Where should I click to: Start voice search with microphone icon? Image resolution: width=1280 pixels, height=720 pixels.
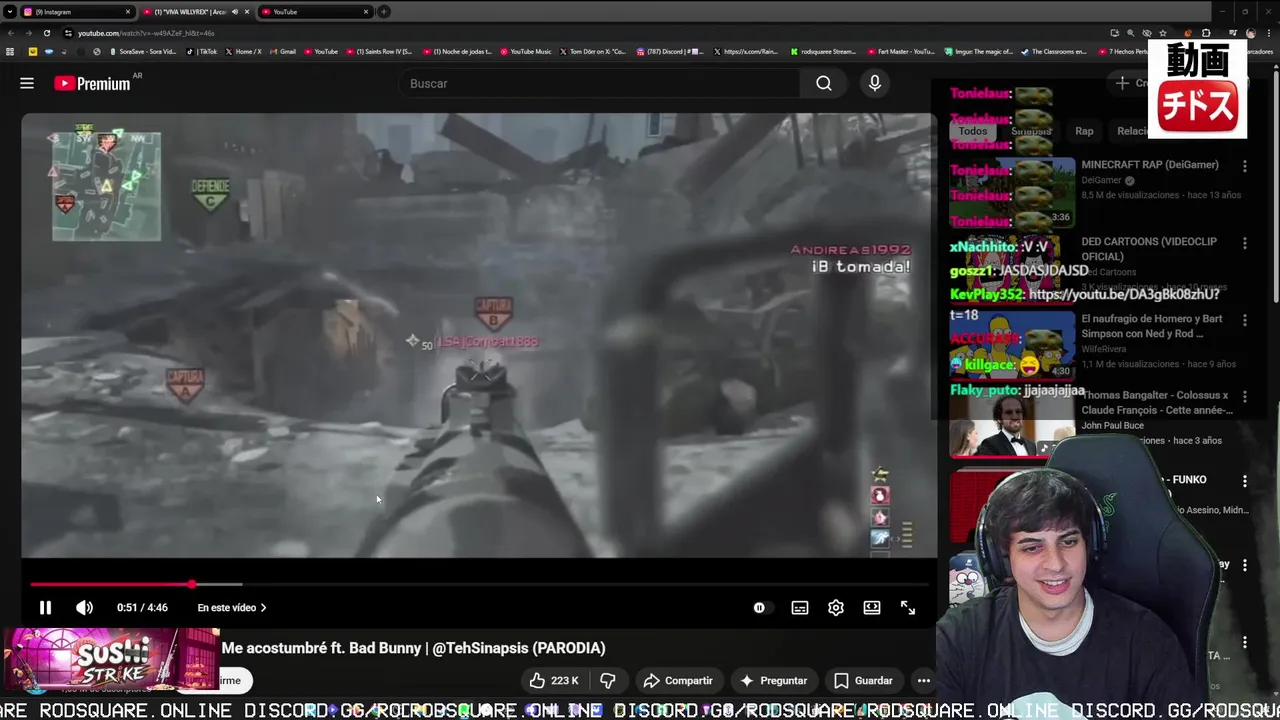875,84
